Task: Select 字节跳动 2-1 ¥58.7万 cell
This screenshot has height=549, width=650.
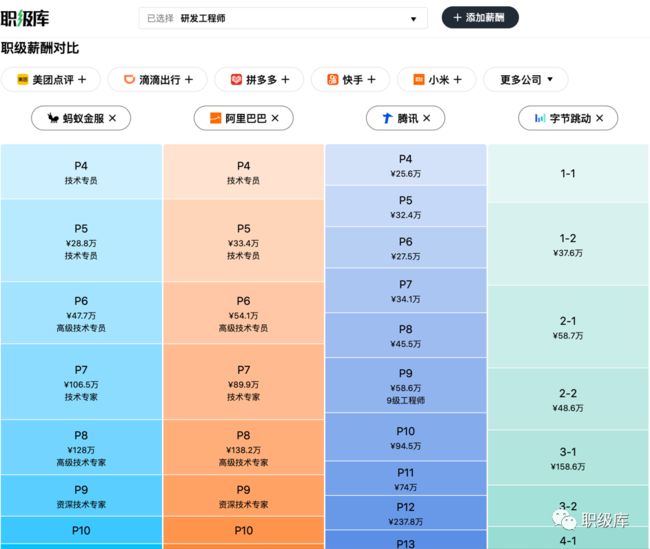Action: pos(568,327)
